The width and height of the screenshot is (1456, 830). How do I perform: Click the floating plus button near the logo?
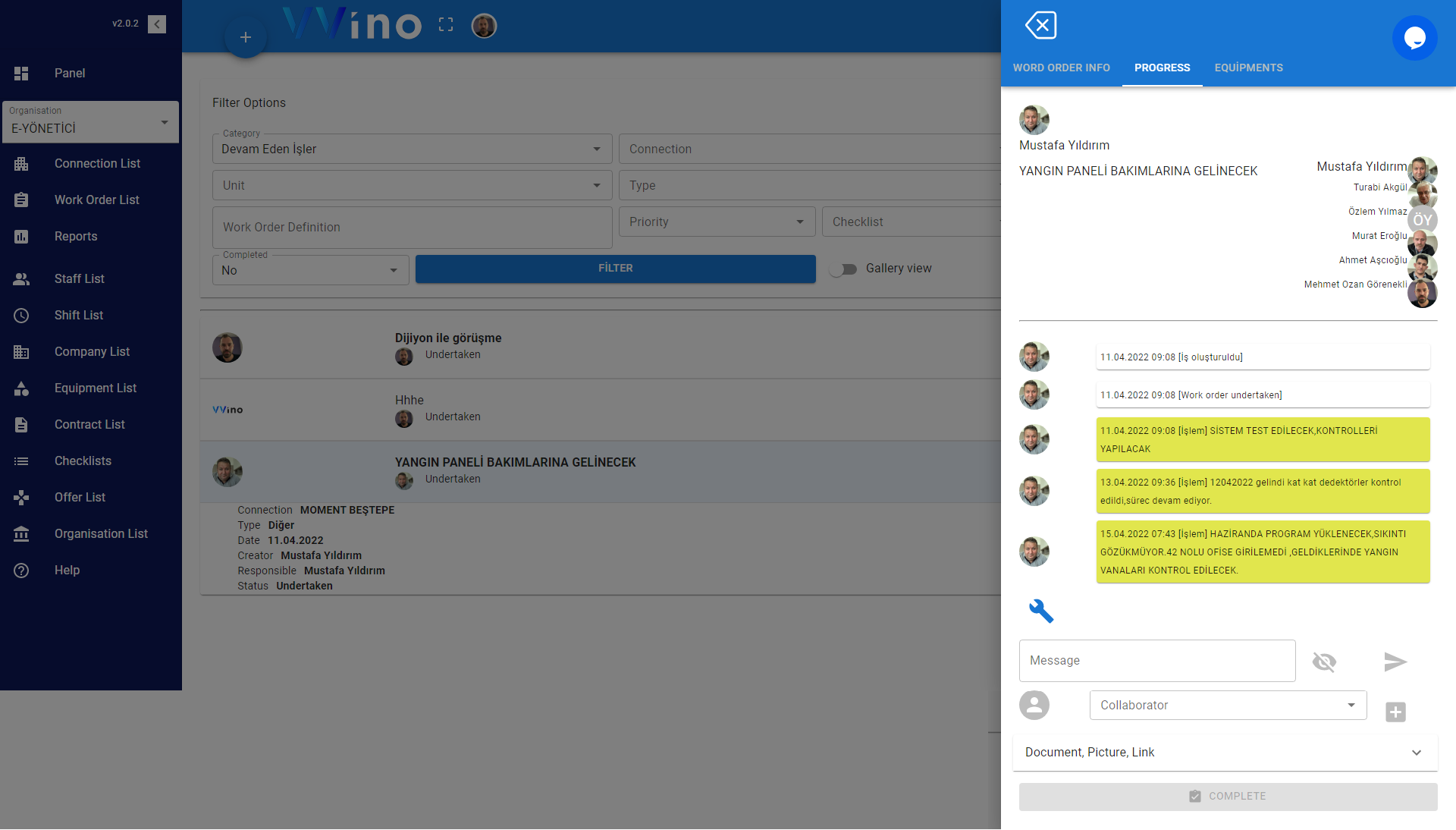245,36
